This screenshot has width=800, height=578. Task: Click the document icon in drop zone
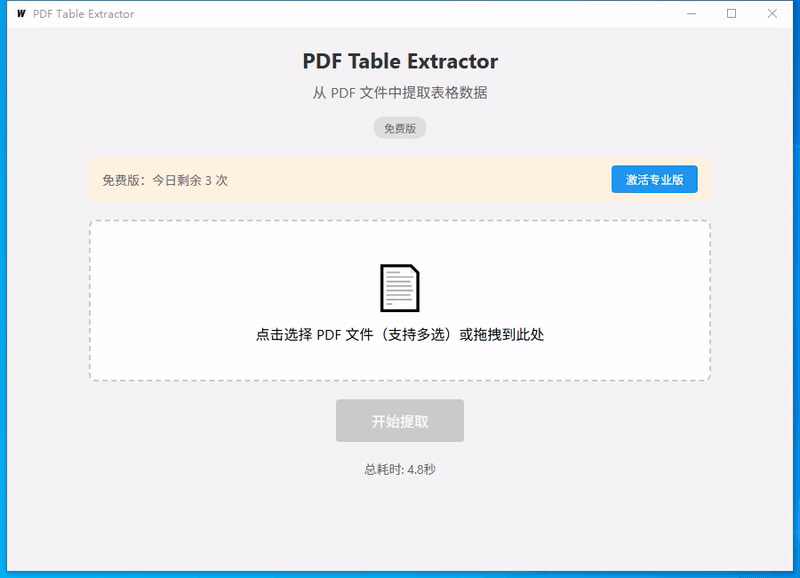tap(399, 288)
